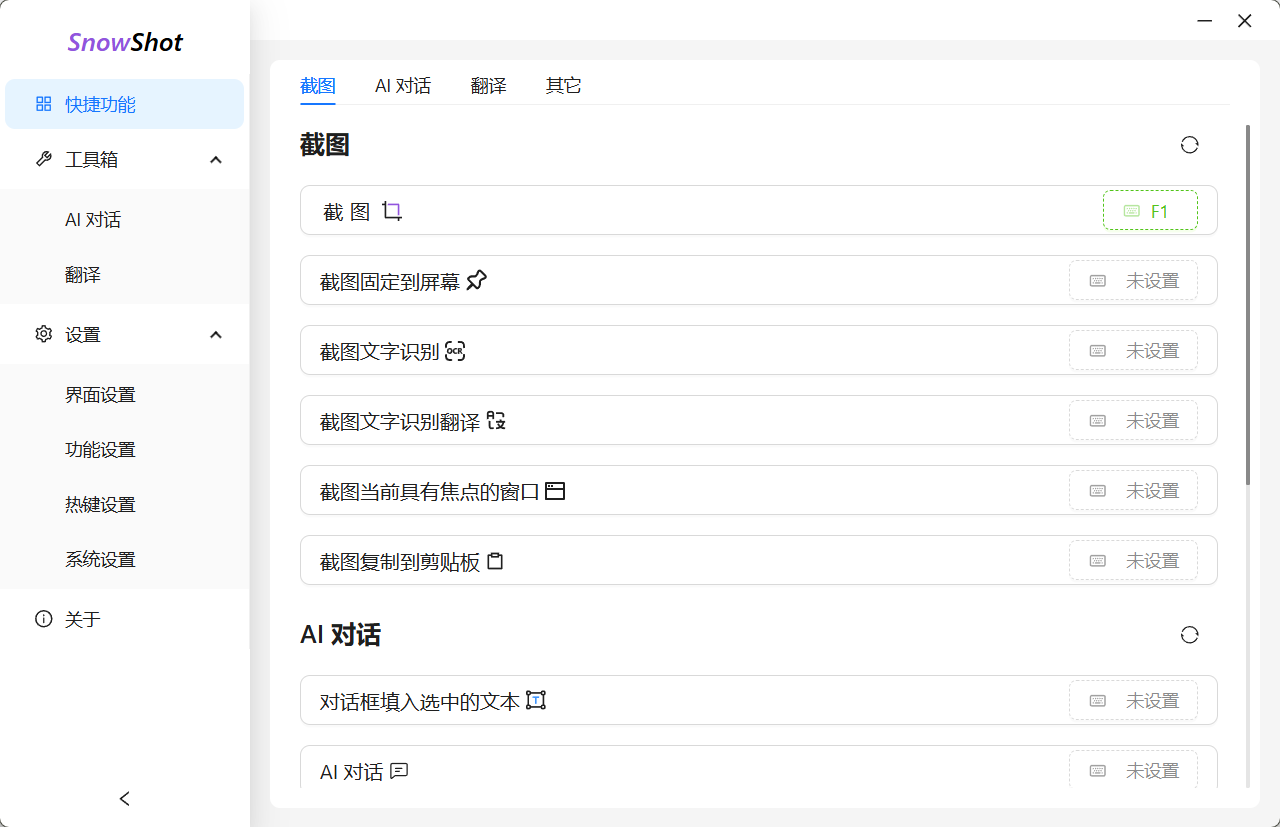This screenshot has height=827, width=1280.
Task: Click the chat bubble icon beside AI 对话 row
Action: 399,771
